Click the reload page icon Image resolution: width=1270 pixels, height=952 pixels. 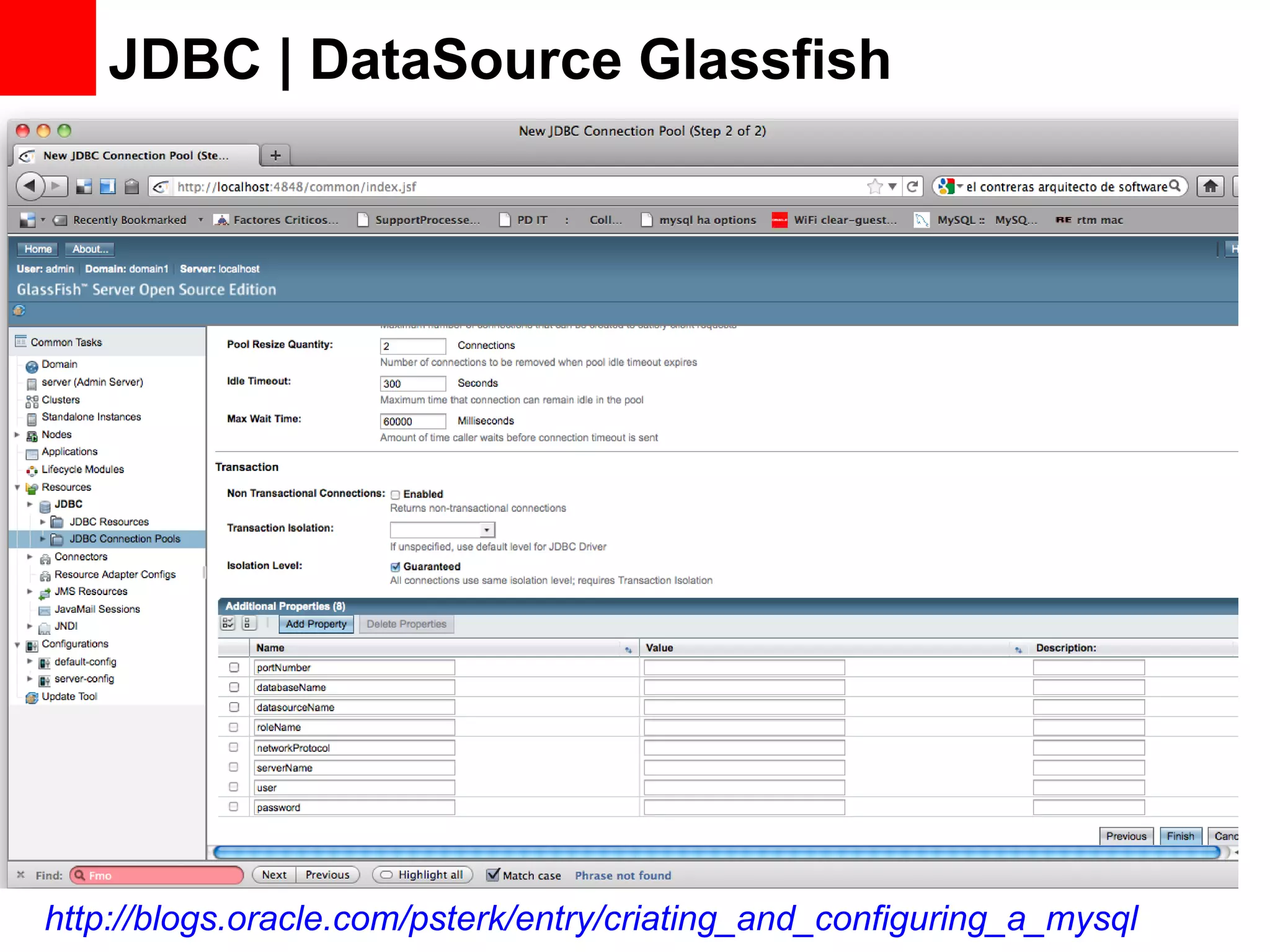point(912,187)
